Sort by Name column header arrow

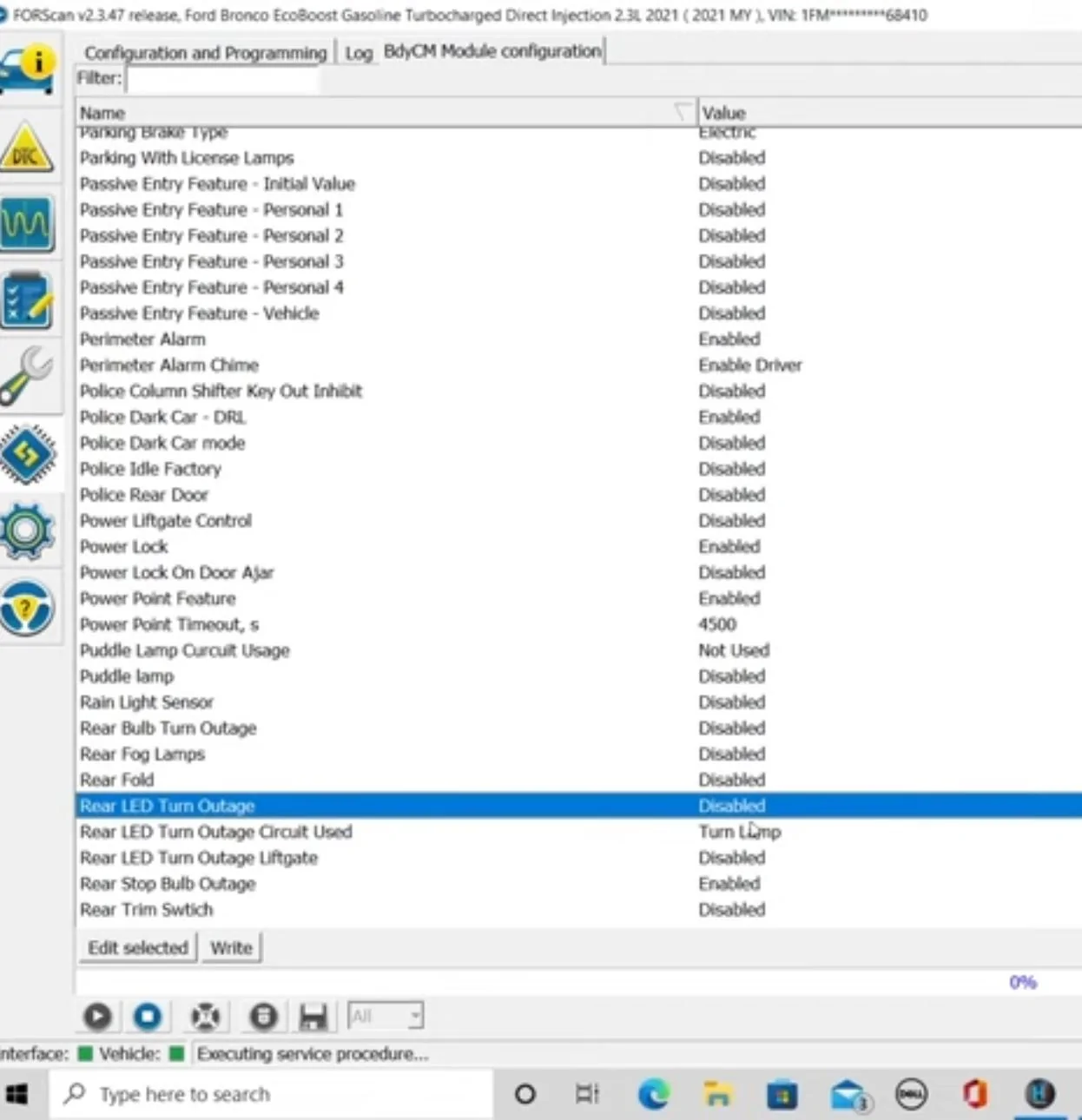tap(683, 112)
